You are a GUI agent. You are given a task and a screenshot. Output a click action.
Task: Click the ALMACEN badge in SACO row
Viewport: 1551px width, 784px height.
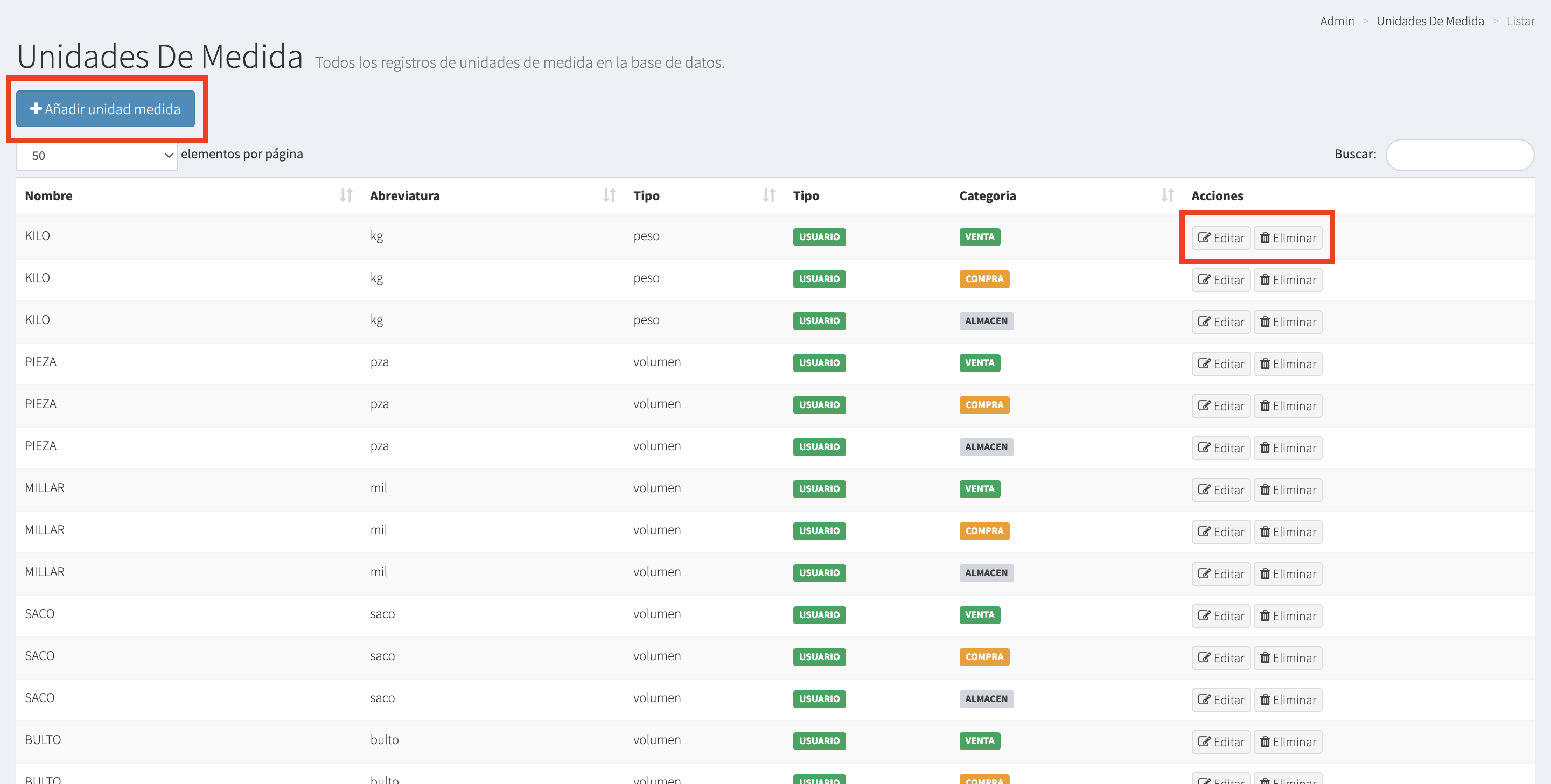click(986, 698)
